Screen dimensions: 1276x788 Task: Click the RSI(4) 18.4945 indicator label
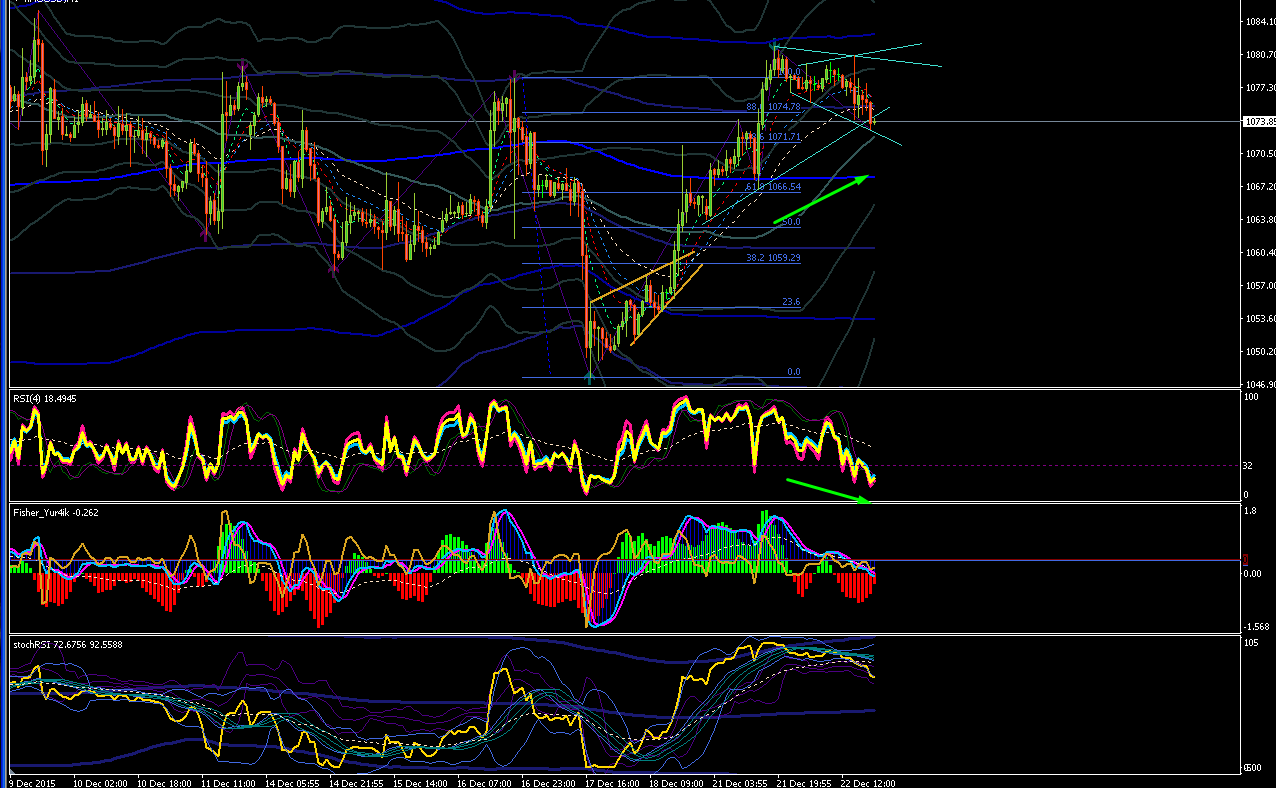pos(45,399)
